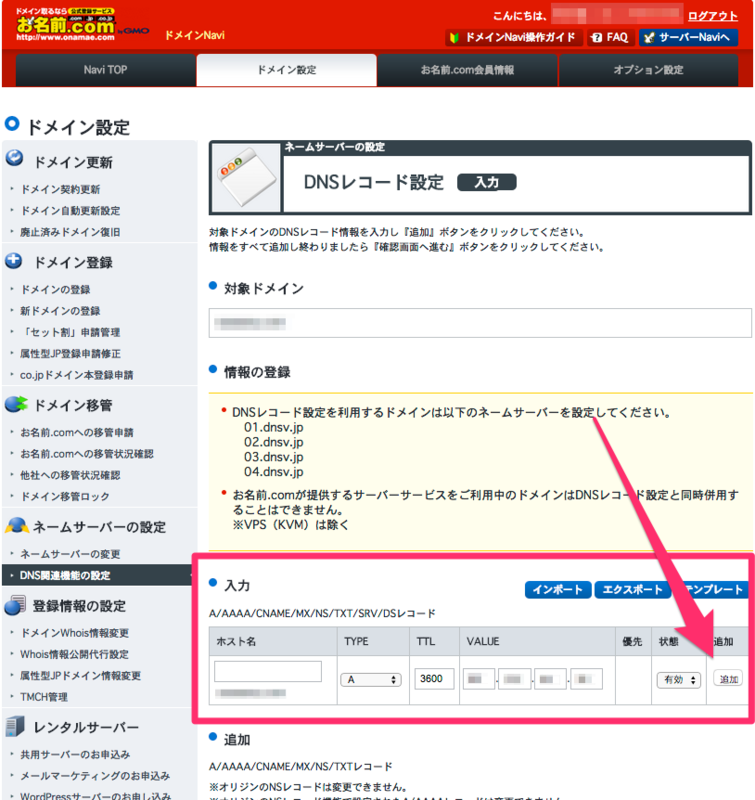Open the お名前.com会員情報 tab
755x800 pixels.
467,70
